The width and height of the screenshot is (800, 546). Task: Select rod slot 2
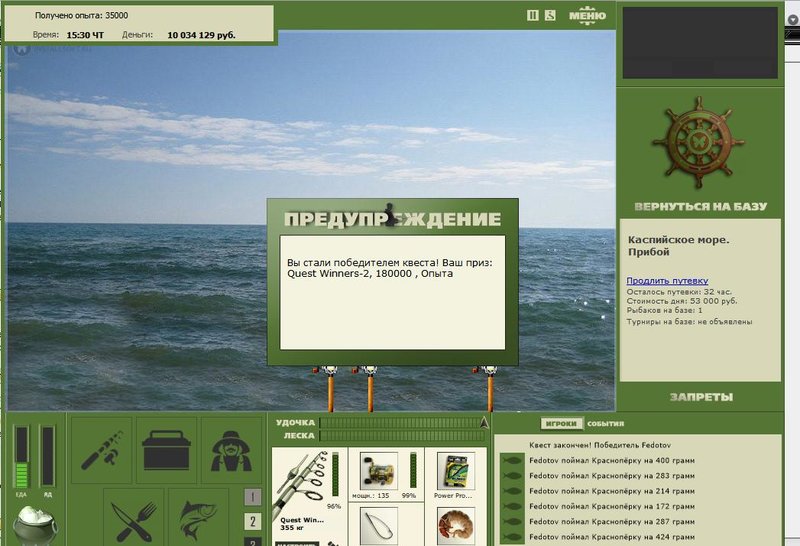[253, 522]
